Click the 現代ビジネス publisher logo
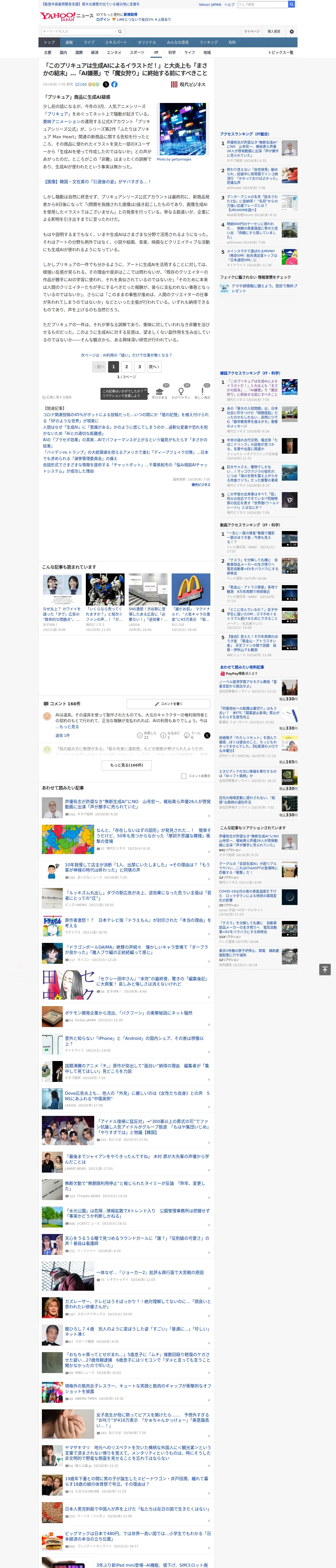This screenshot has height=1568, width=336. (x=188, y=85)
